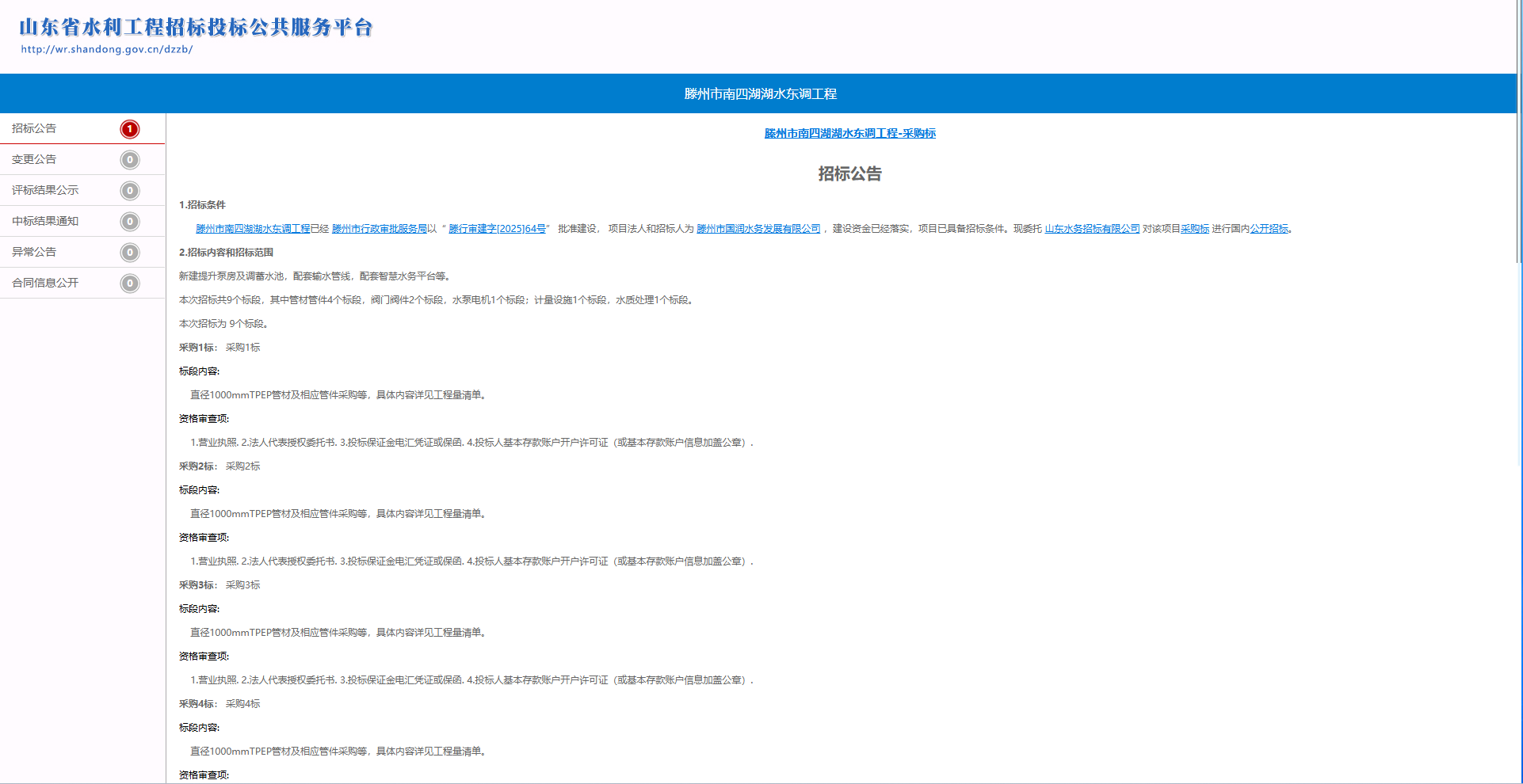Open the 滕州市国润水务发展有限公司 company link
Viewport: 1523px width, 784px height.
pos(759,228)
